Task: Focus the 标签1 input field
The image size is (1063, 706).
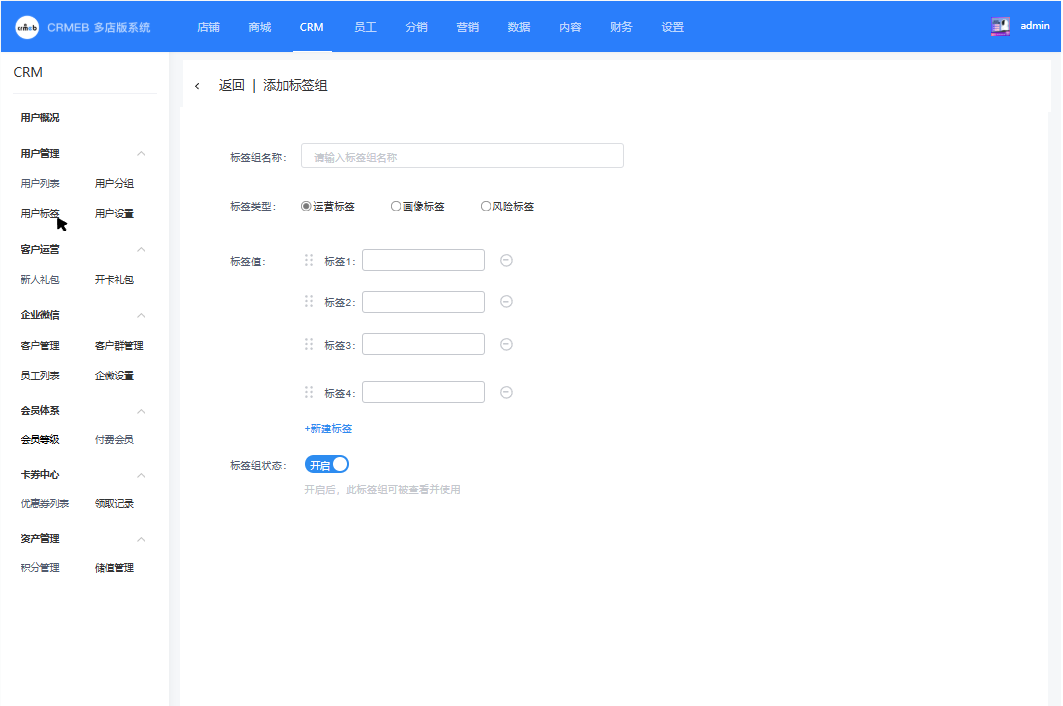Action: coord(424,260)
